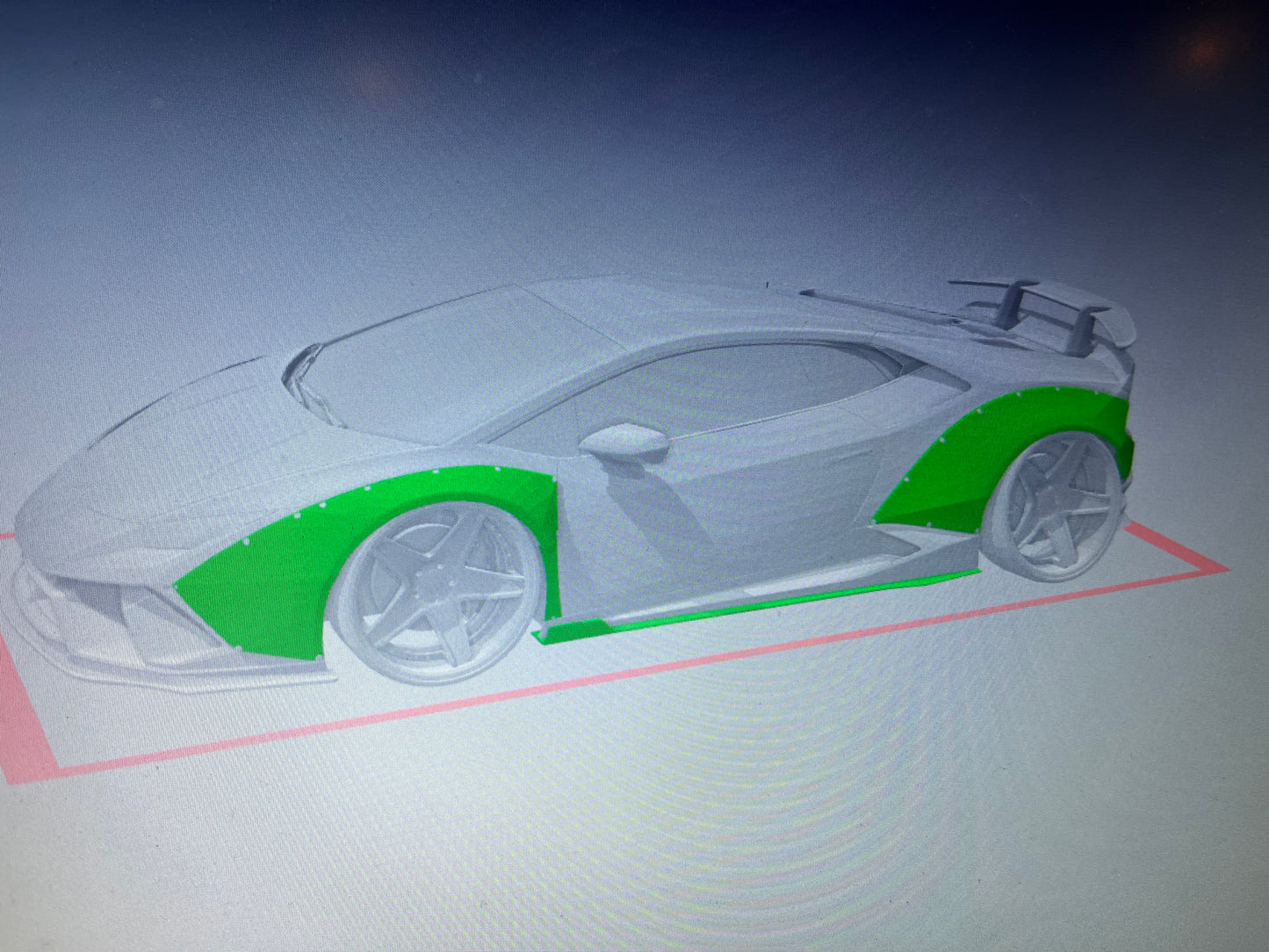Select the driver side mirror
Screen dimensions: 1269x952
[625, 441]
